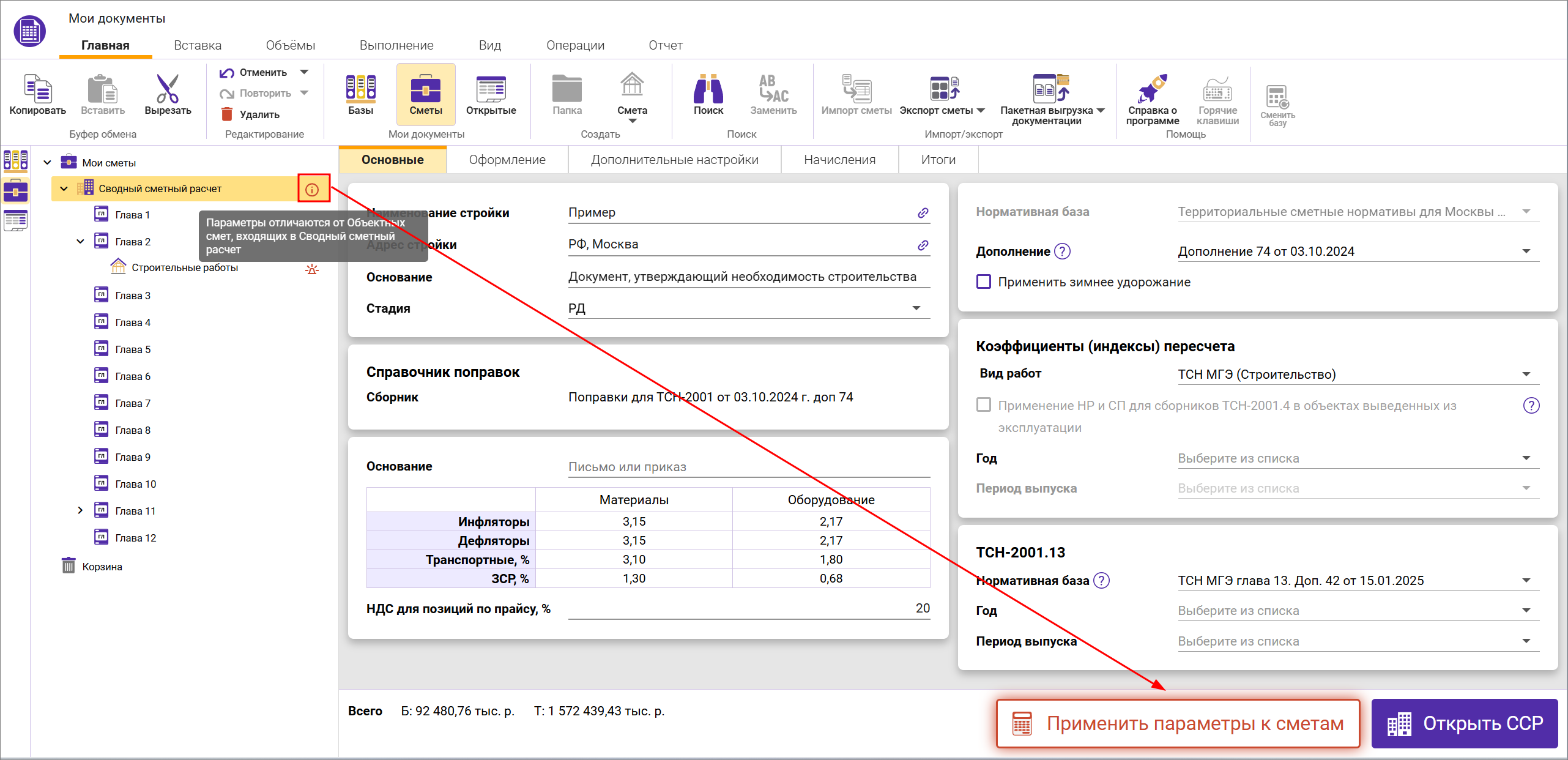
Task: Click the link icon beside Наименование стройки
Action: pyautogui.click(x=923, y=213)
